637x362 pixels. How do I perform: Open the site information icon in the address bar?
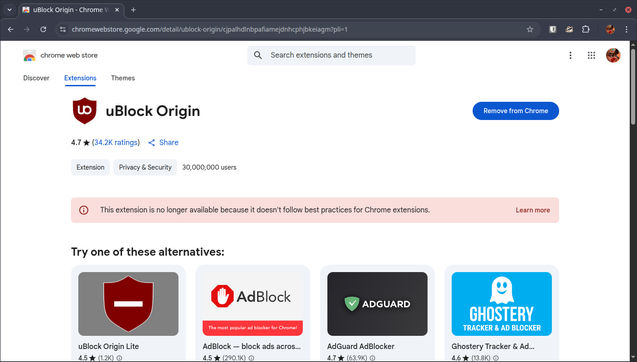[x=63, y=29]
